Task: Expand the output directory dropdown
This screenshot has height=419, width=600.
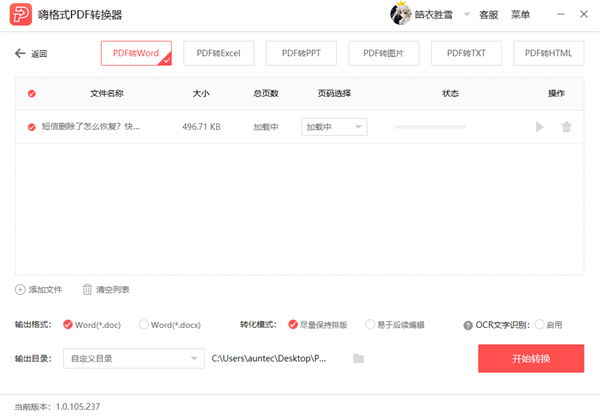Action: pos(131,358)
